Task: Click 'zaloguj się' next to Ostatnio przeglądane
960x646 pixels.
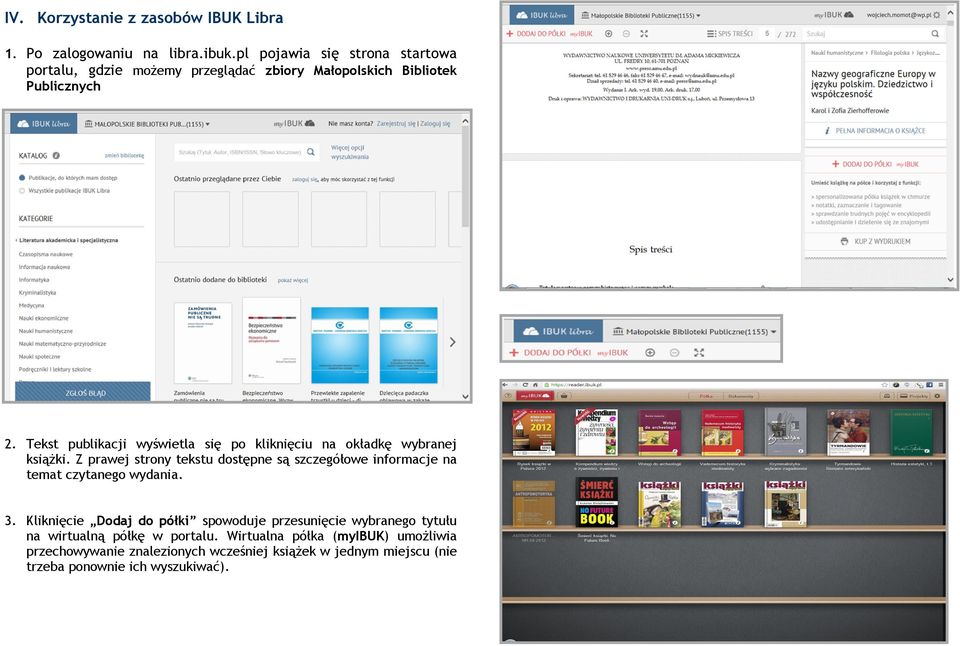Action: 304,179
